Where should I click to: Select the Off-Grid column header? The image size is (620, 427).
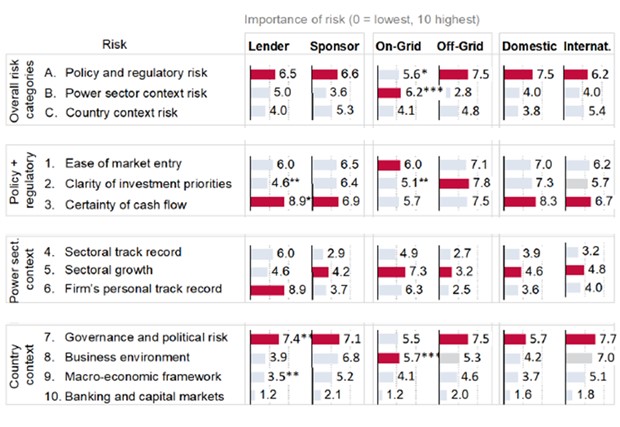coord(459,46)
